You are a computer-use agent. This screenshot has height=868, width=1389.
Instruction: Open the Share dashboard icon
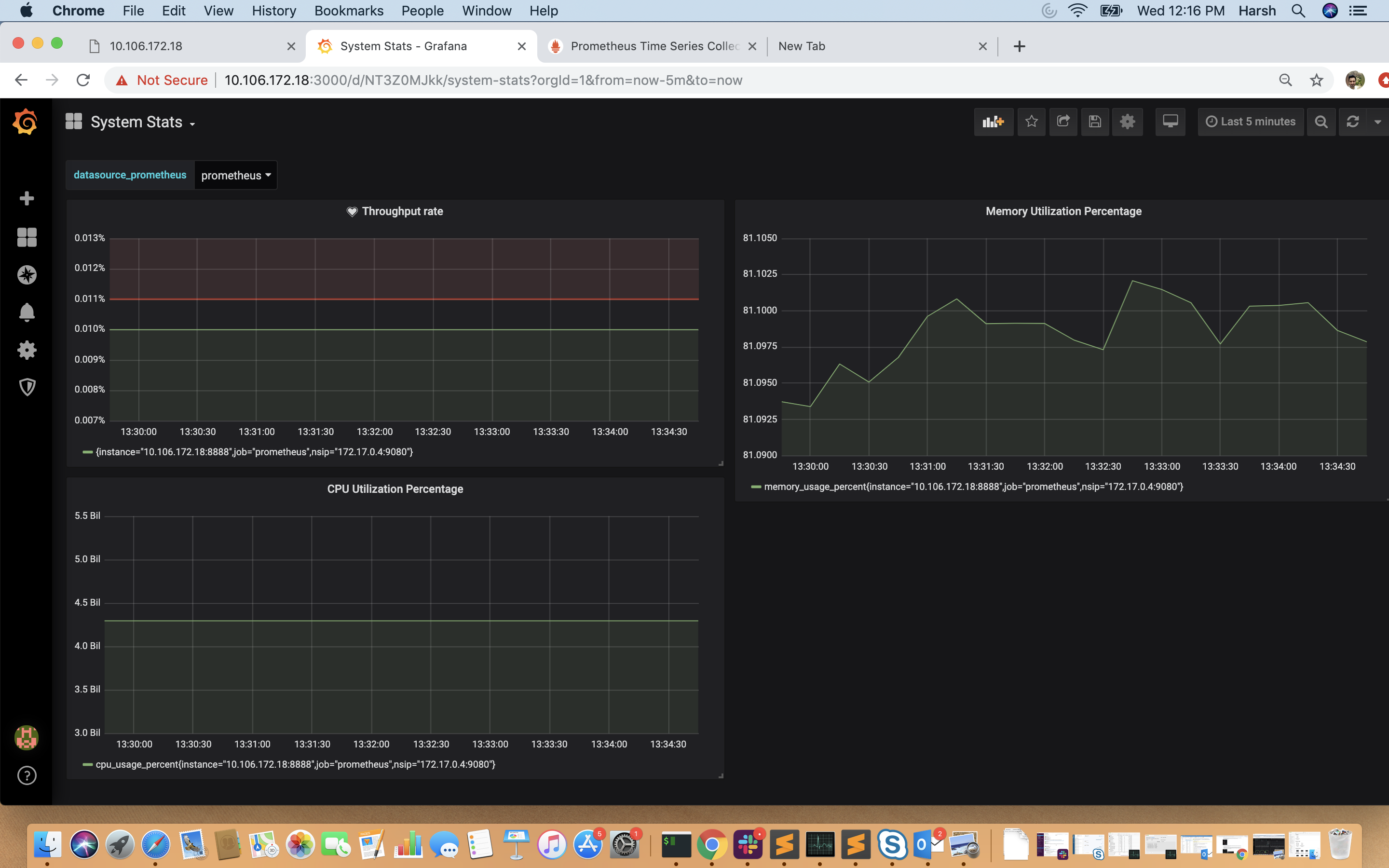point(1063,122)
